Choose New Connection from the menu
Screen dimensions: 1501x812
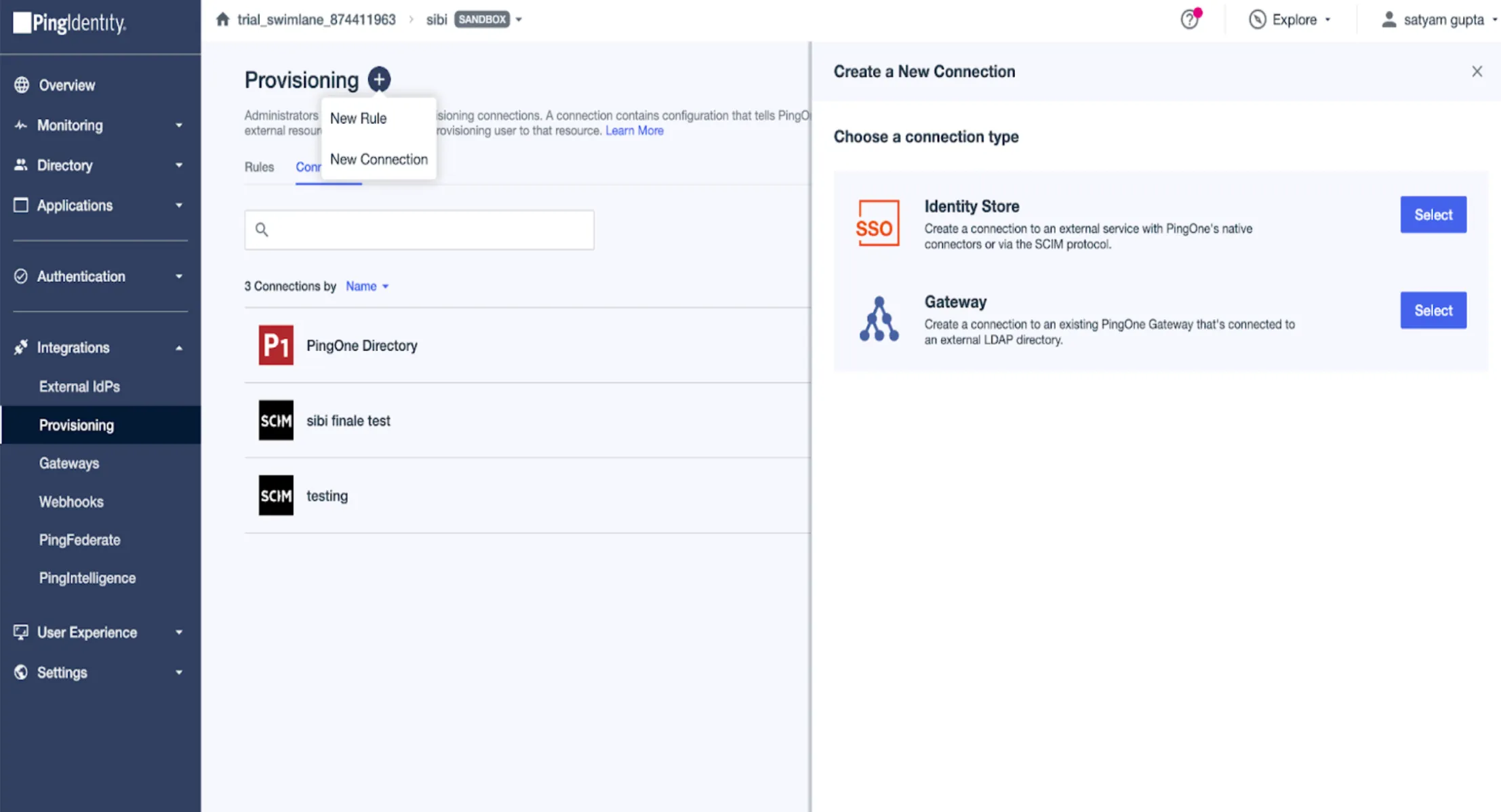pyautogui.click(x=379, y=159)
